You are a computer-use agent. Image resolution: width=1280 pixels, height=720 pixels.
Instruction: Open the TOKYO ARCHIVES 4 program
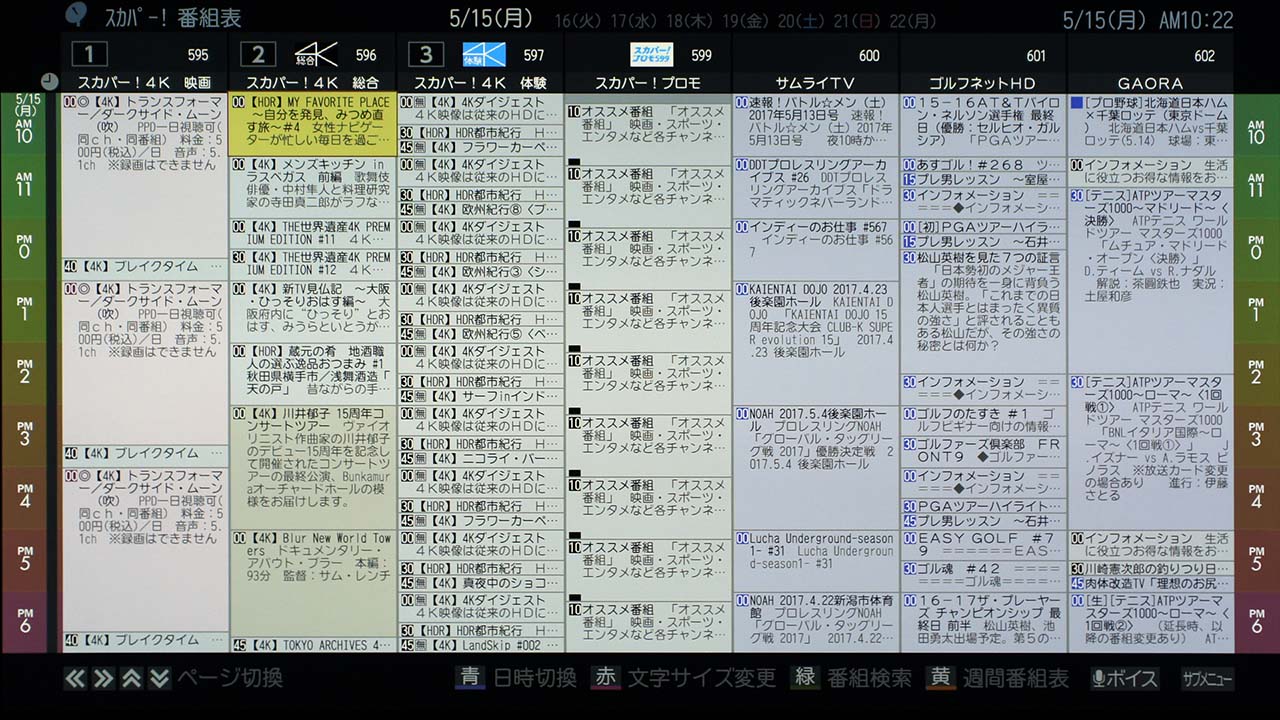tap(313, 645)
